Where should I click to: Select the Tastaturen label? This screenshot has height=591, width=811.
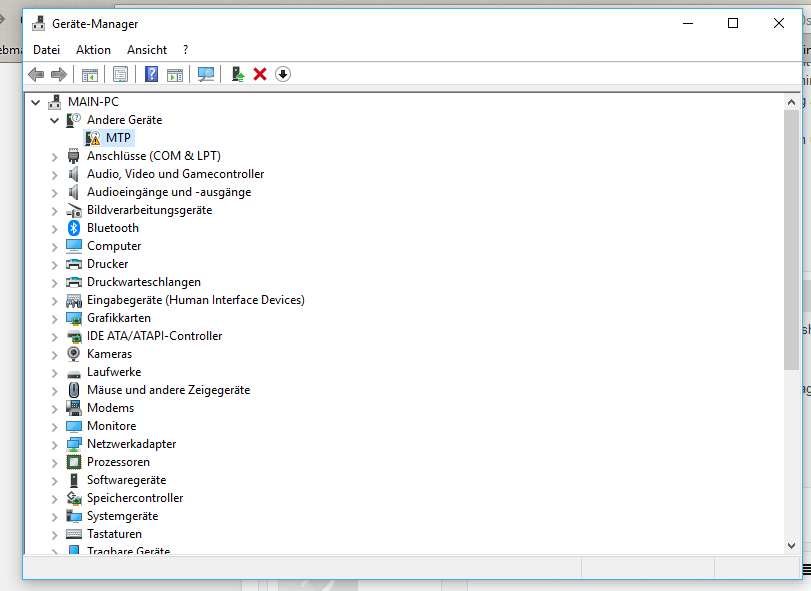click(x=114, y=534)
